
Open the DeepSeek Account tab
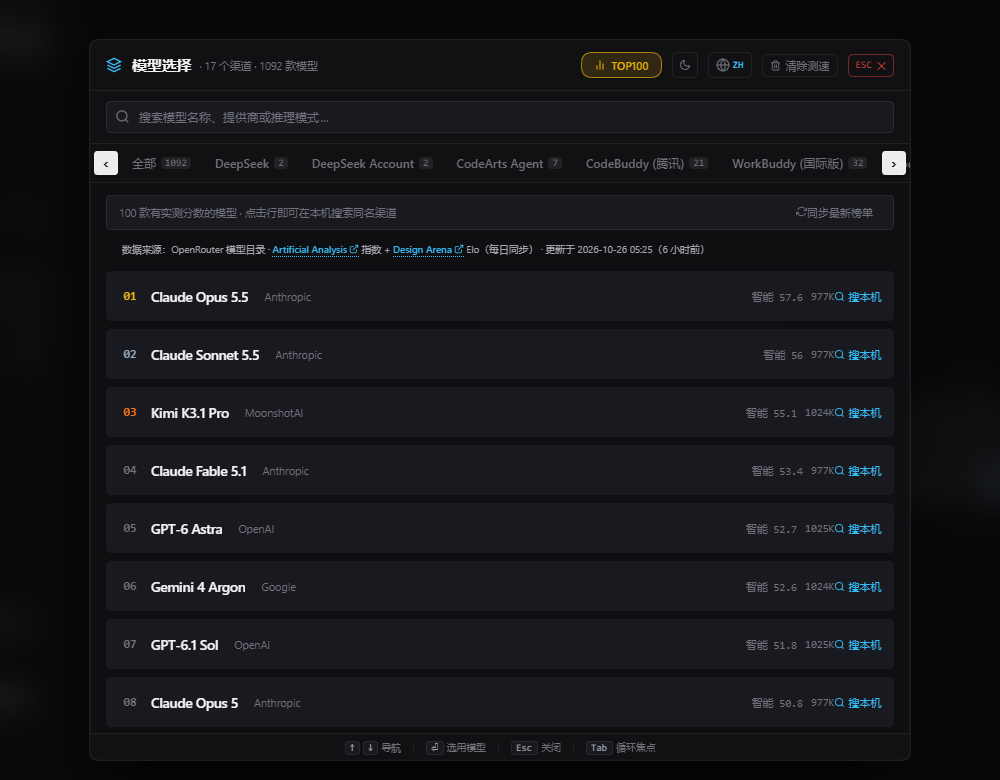point(372,163)
